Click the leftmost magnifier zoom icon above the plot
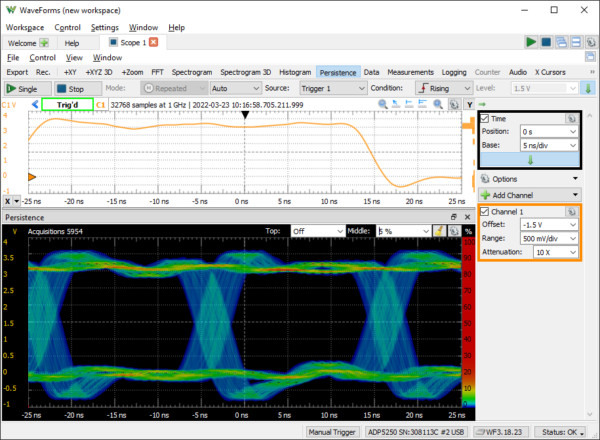Screen dimensions: 600x440 [x=384, y=103]
